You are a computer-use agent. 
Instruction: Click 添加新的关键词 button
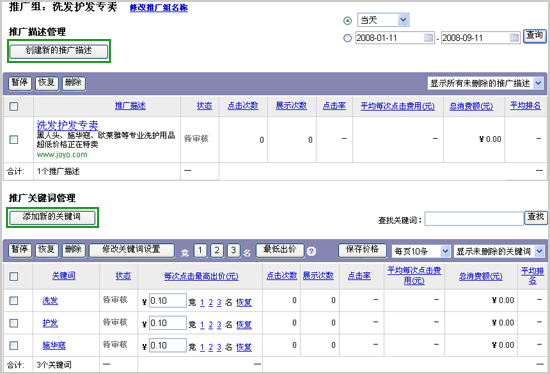pyautogui.click(x=52, y=217)
